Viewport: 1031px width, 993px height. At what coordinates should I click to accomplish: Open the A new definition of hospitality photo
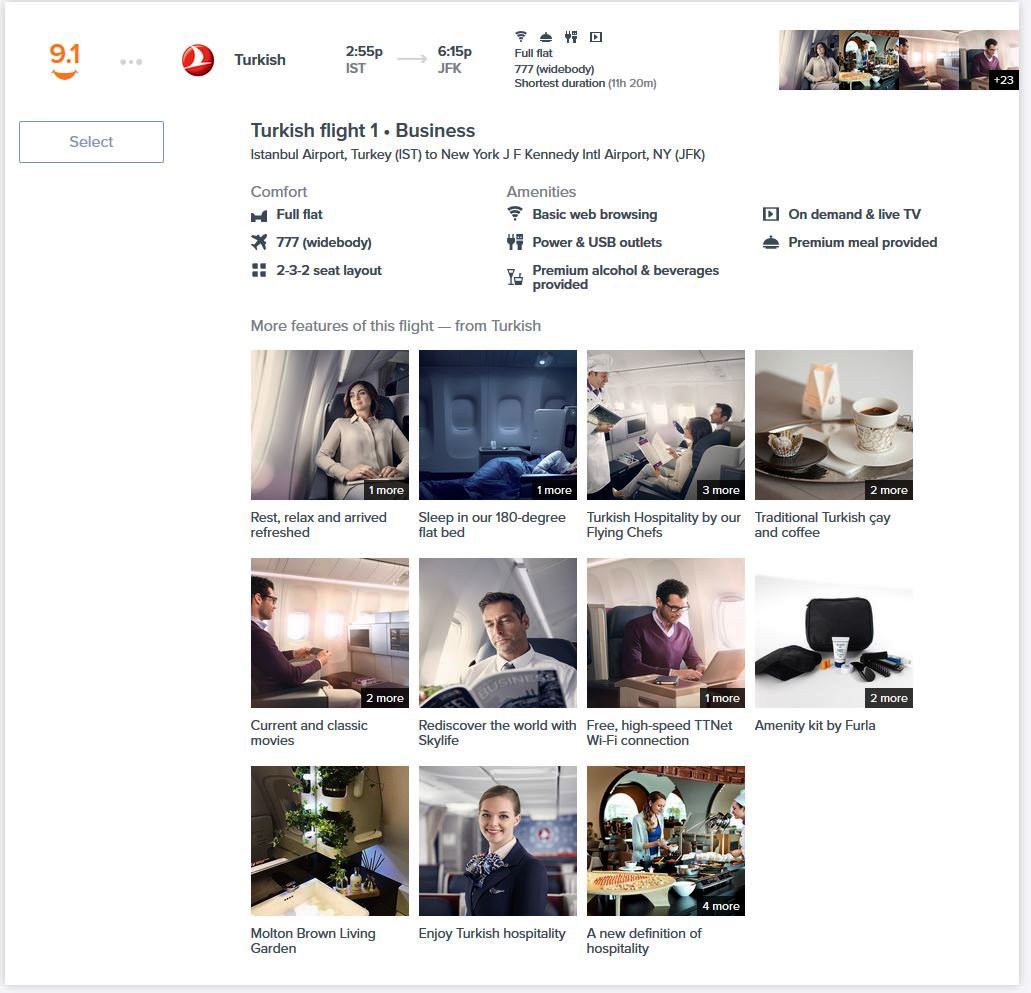pos(665,841)
